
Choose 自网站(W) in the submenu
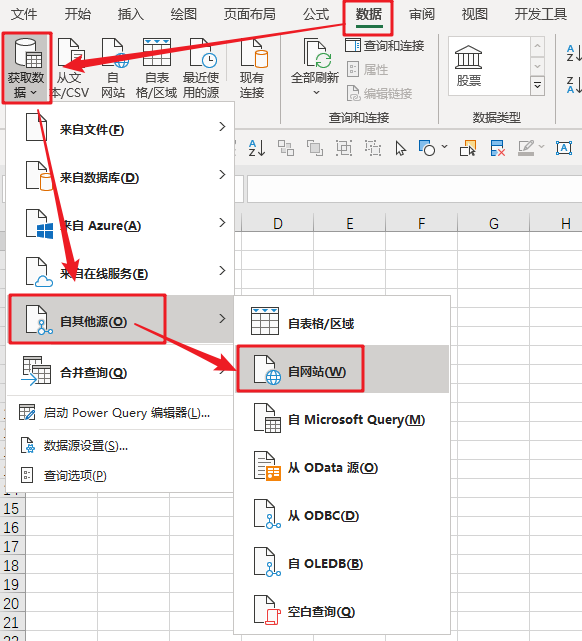pos(342,369)
